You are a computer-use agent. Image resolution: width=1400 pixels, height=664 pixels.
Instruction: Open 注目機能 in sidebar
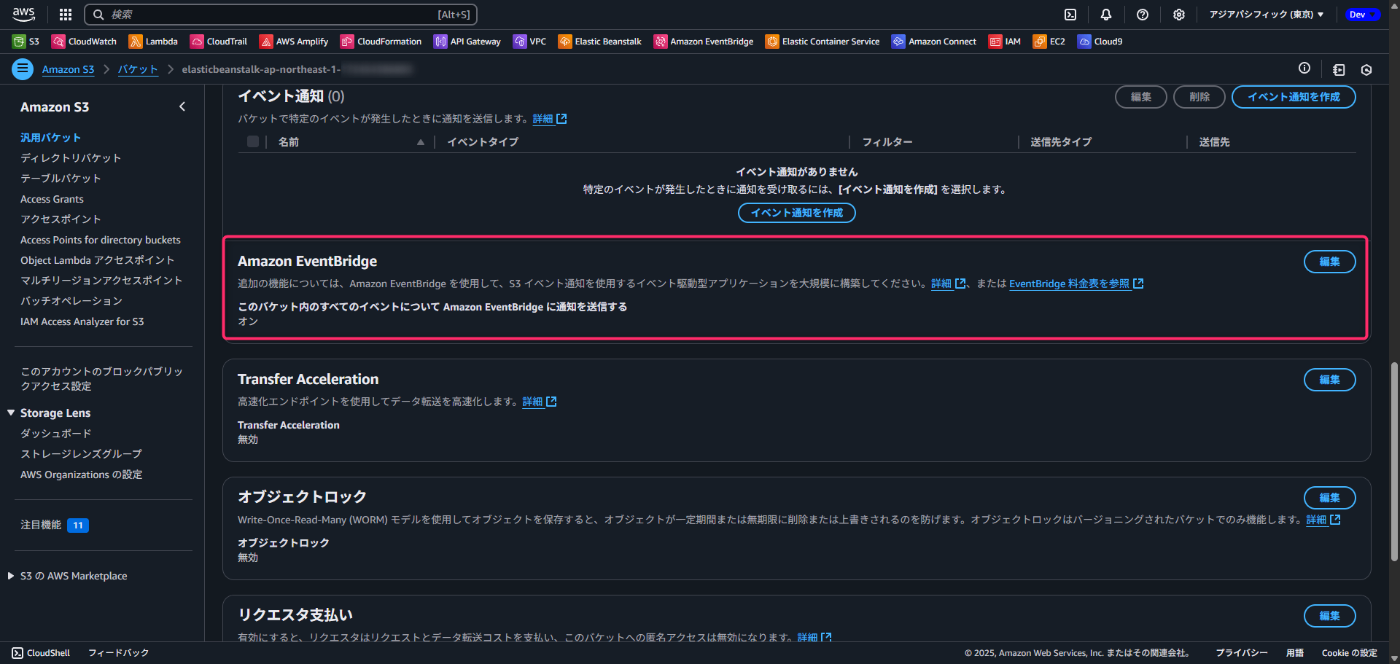click(41, 524)
